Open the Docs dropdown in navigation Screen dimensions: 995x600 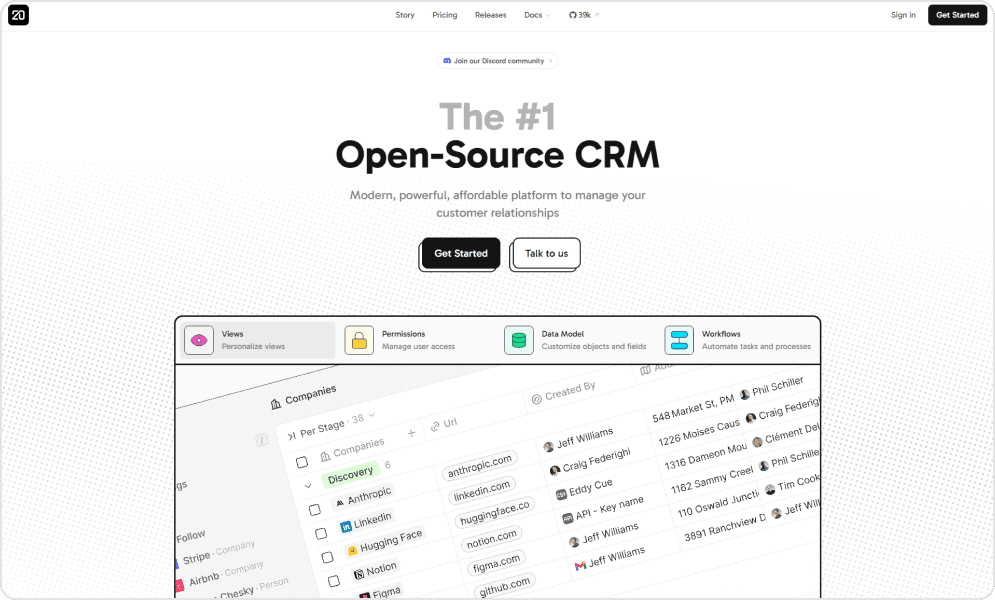pos(537,15)
